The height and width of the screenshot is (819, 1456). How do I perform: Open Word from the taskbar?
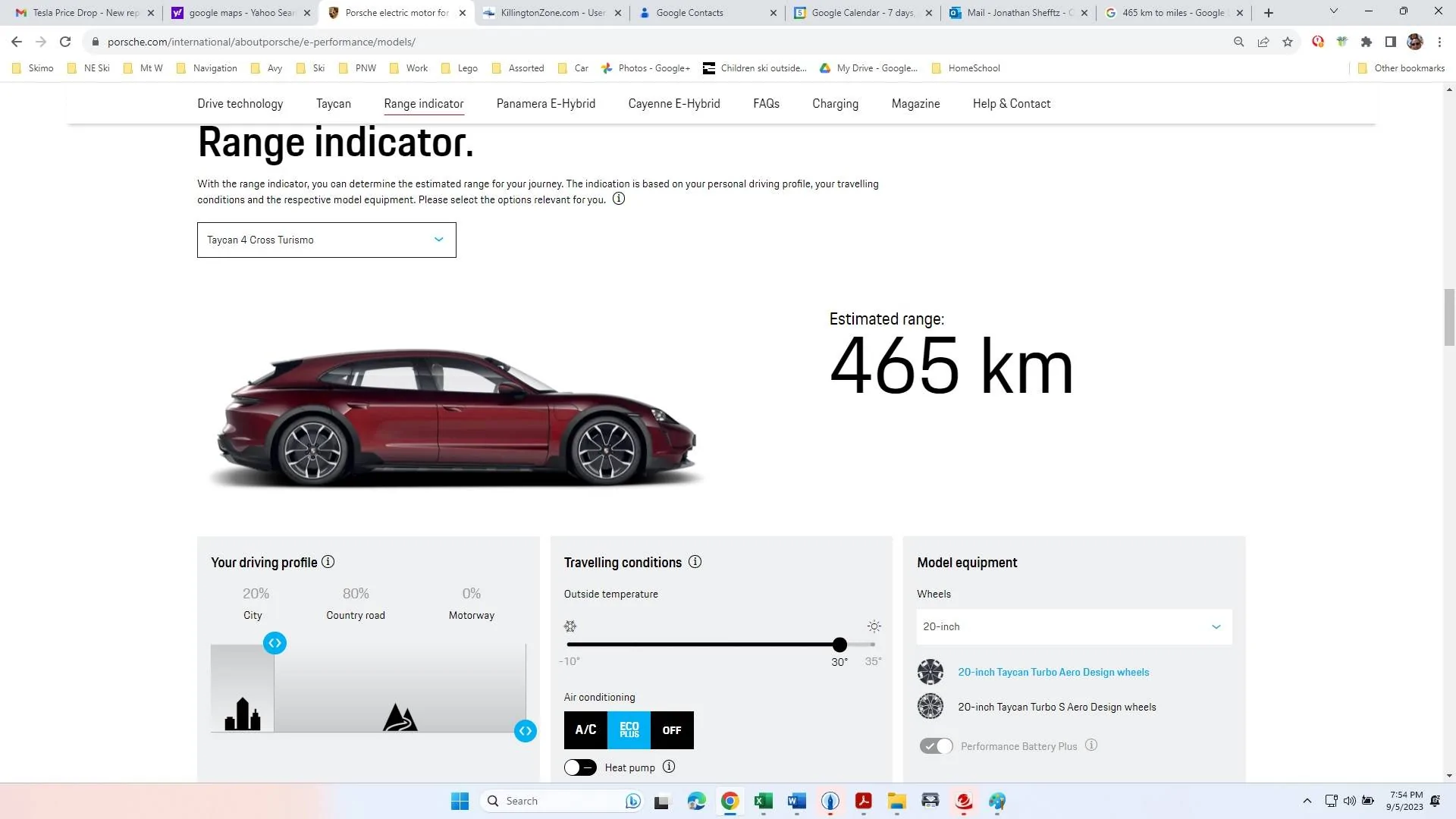coord(797,801)
